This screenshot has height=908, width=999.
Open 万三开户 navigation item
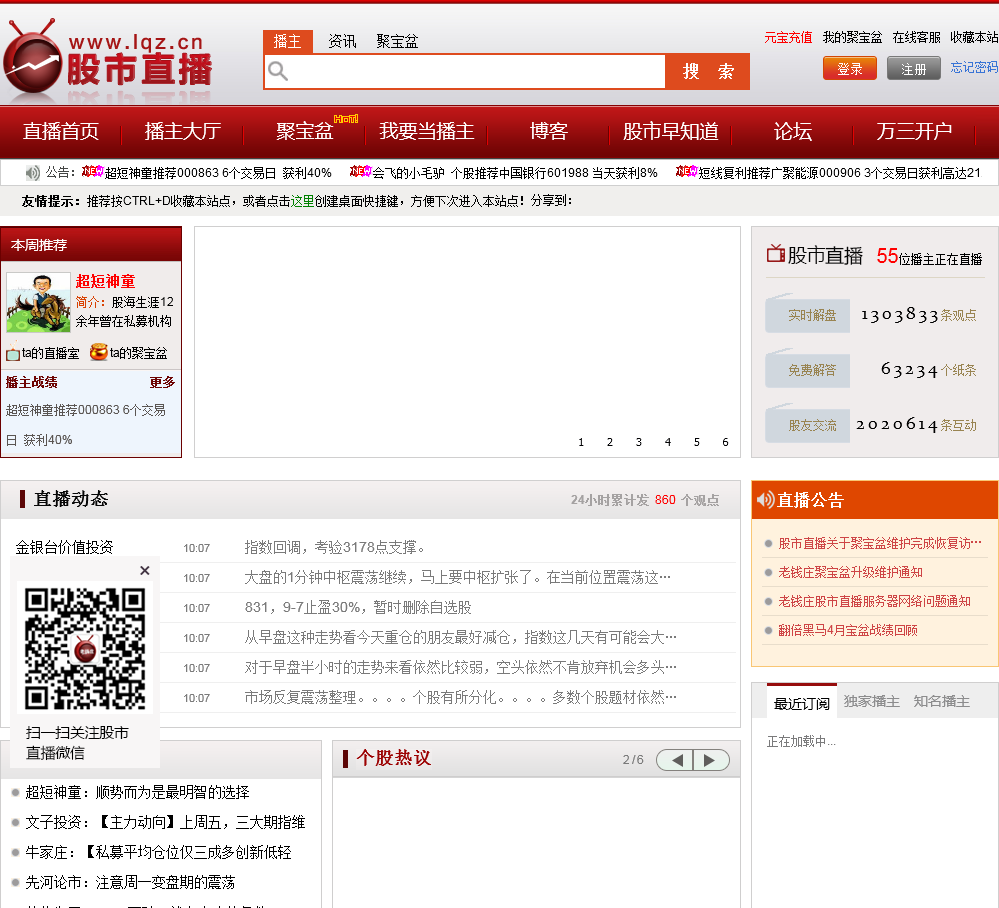tap(914, 131)
